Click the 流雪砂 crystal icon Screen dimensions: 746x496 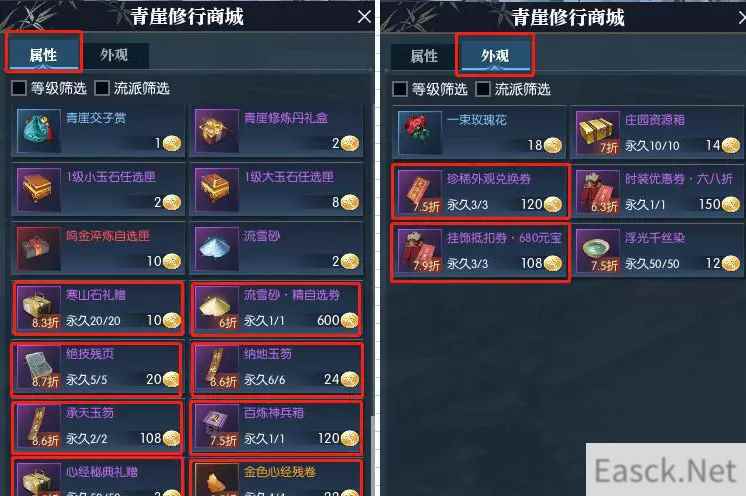coord(216,249)
